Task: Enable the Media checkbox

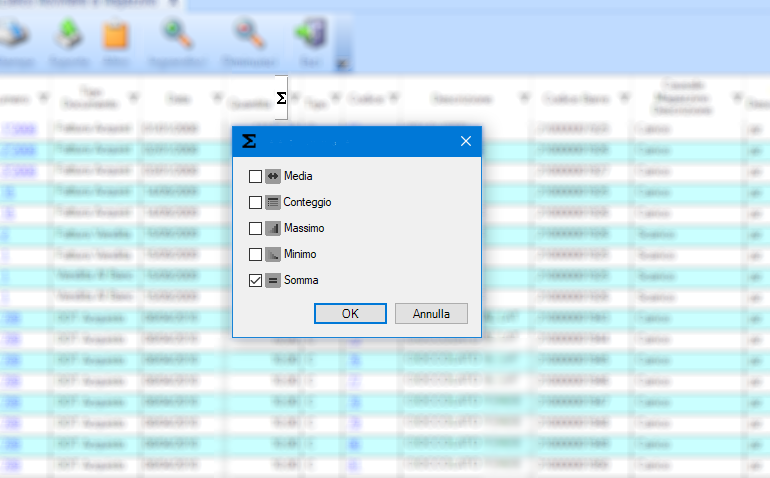Action: (255, 176)
